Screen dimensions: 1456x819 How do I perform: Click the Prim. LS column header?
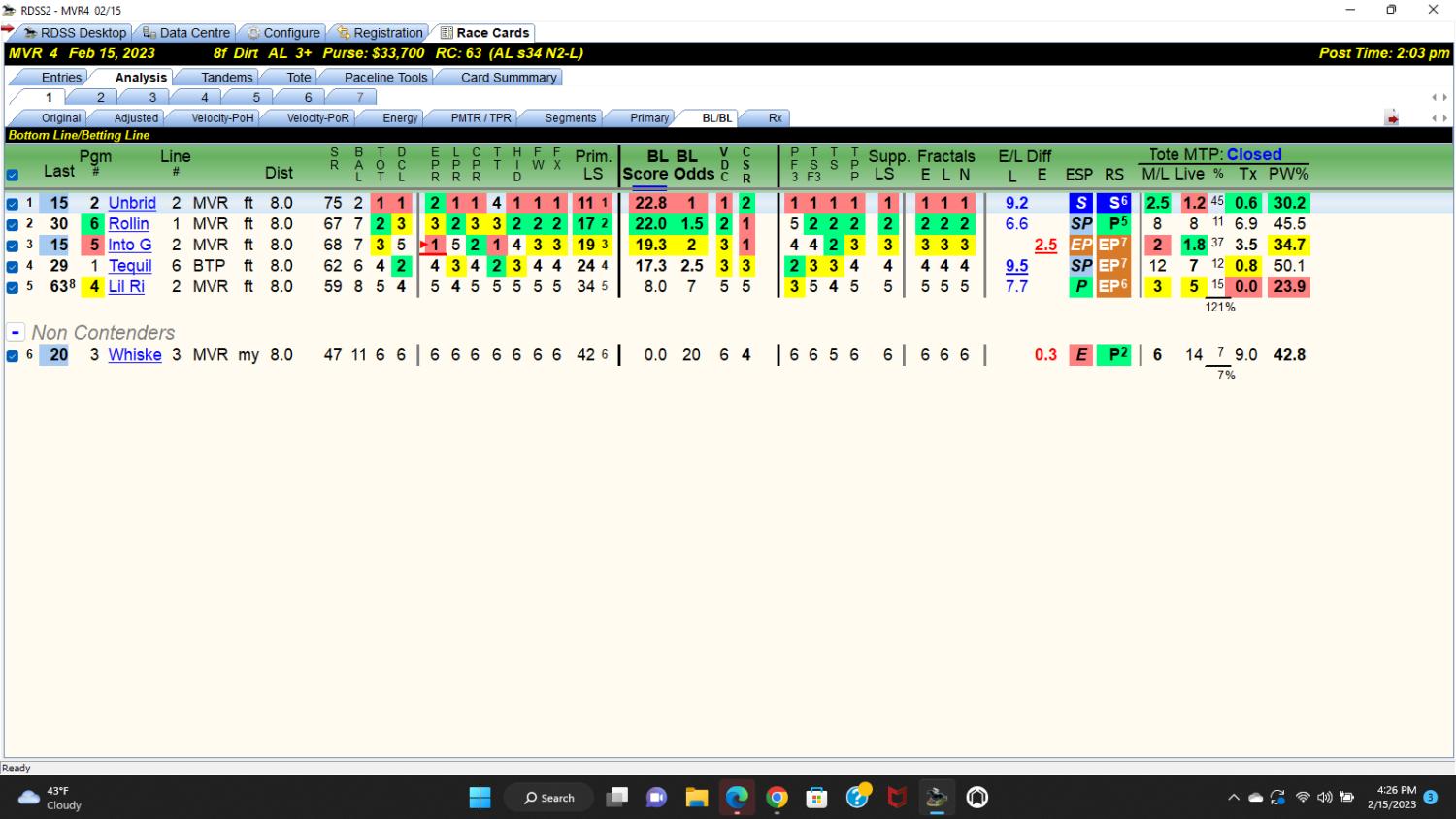(x=593, y=164)
